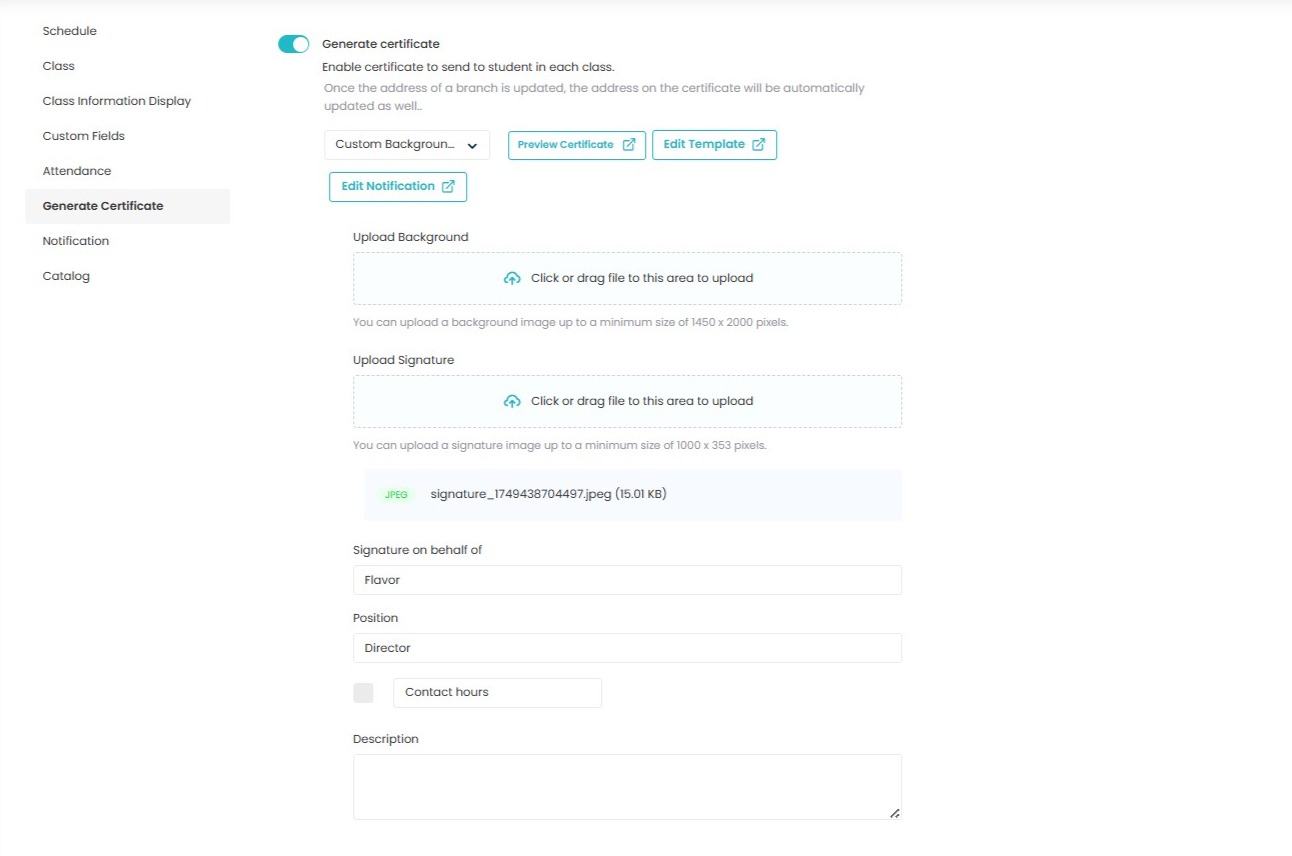
Task: Go to Class Information Display settings
Action: point(116,101)
